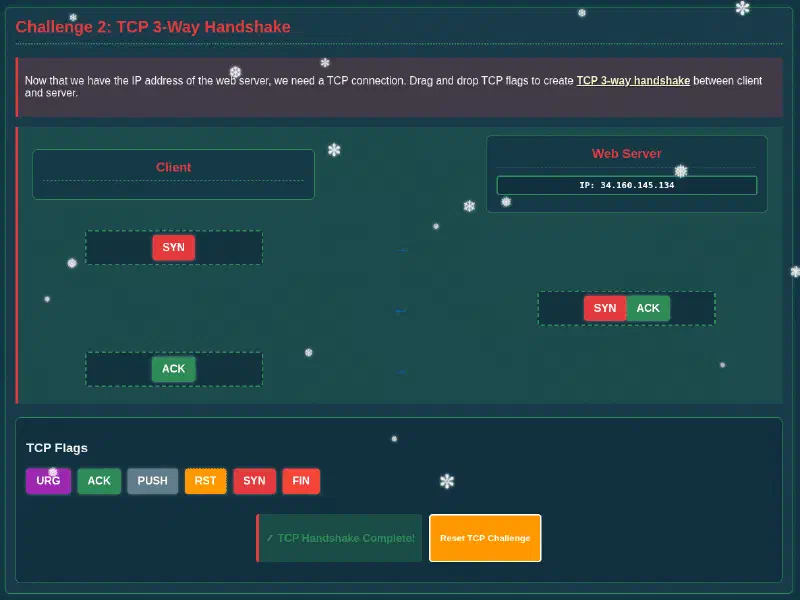Click the URG flag in TCP Flags
The image size is (800, 600).
[48, 481]
